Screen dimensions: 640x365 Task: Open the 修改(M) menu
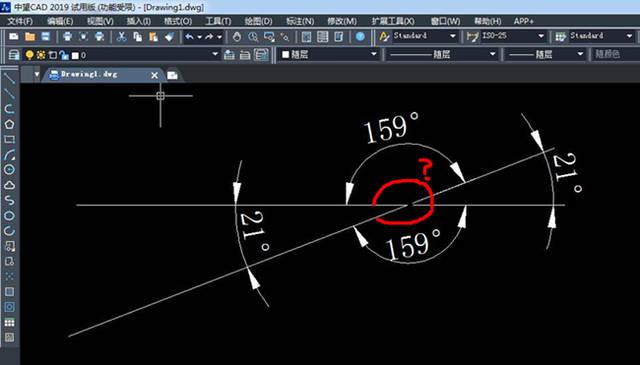pos(342,21)
